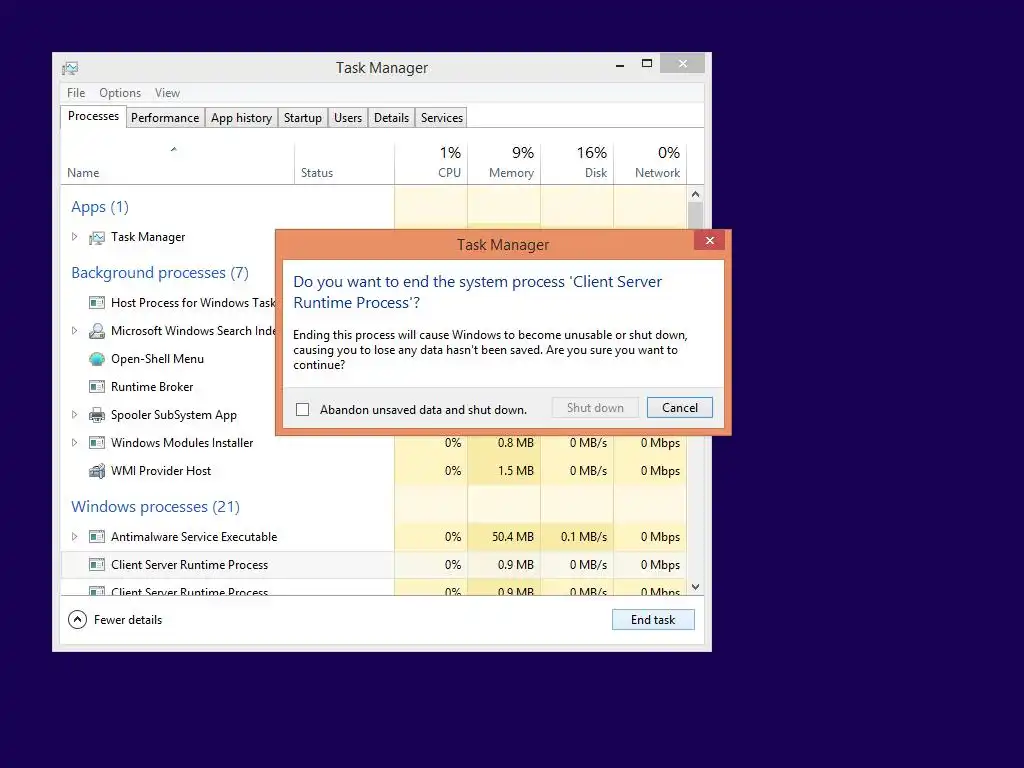Click the 50.4 MB memory value
This screenshot has height=768, width=1024.
pos(513,537)
